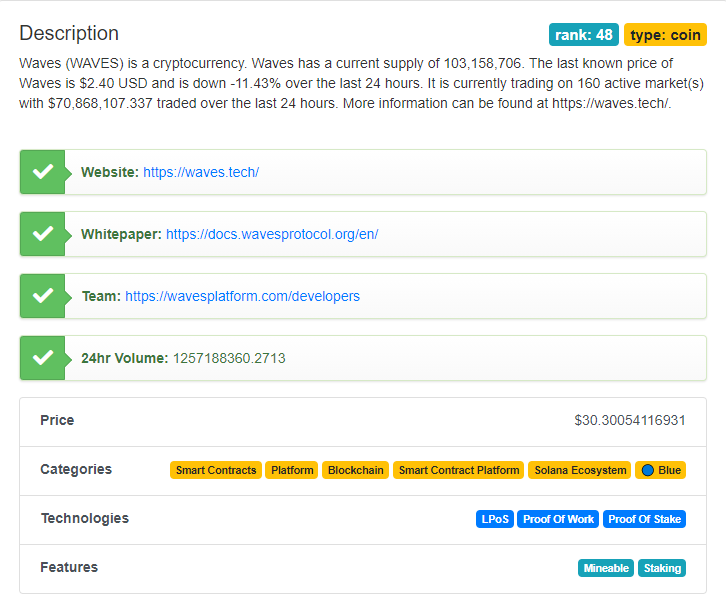Click the Description heading
726x611 pixels.
pyautogui.click(x=69, y=33)
